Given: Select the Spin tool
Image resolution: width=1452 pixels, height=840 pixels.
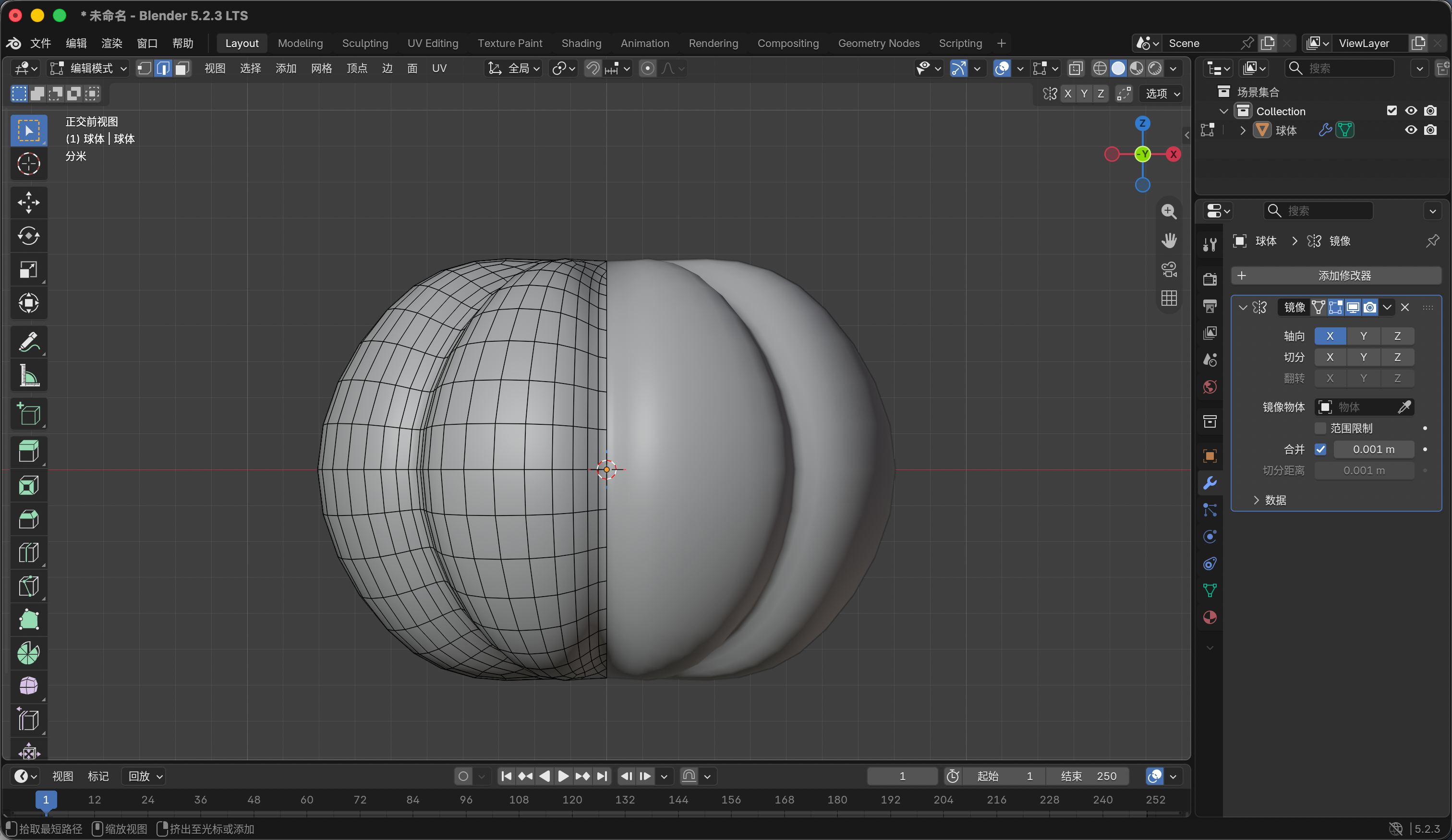Looking at the screenshot, I should point(28,653).
